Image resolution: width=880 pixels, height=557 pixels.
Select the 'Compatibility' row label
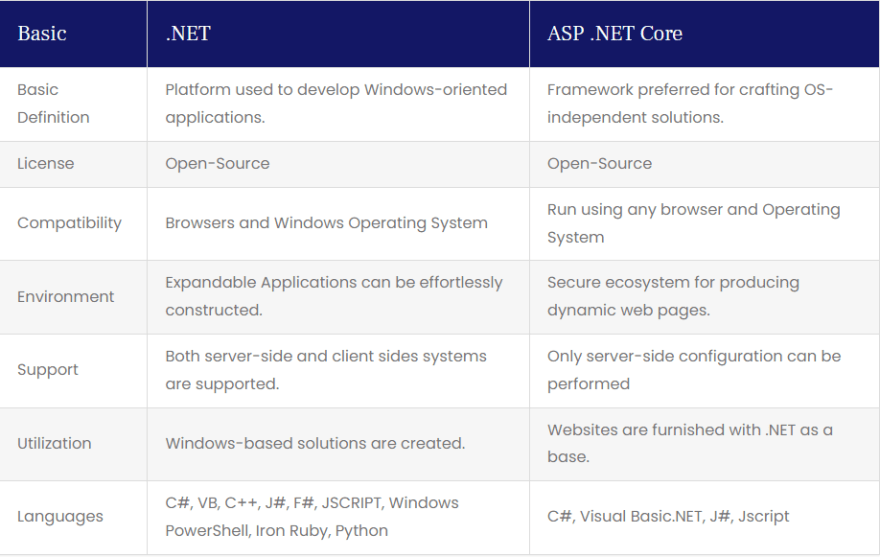point(69,223)
